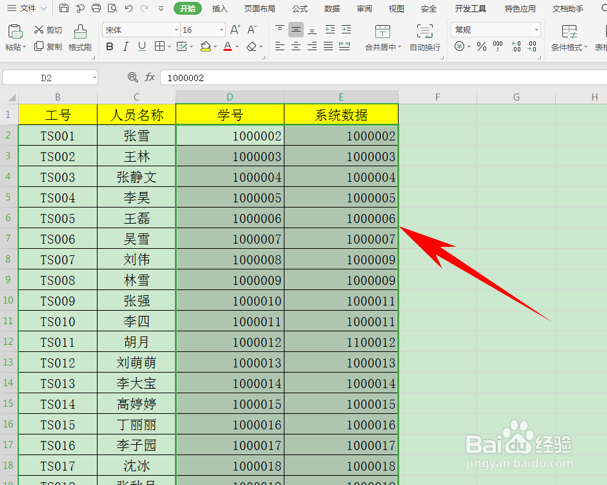Screen dimensions: 607x485
Task: Select column F header
Action: coord(437,97)
